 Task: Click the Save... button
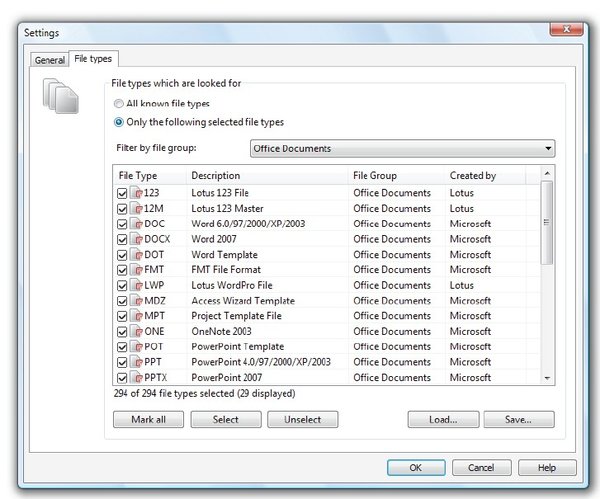pyautogui.click(x=518, y=420)
